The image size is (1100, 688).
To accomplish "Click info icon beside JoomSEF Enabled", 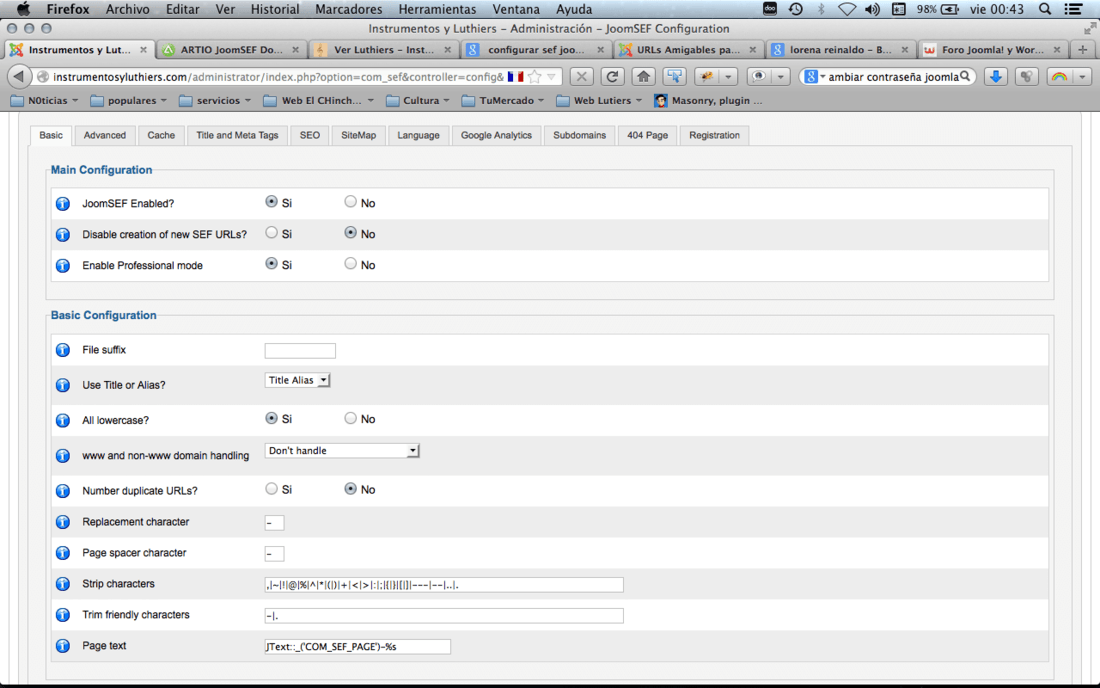I will 63,203.
